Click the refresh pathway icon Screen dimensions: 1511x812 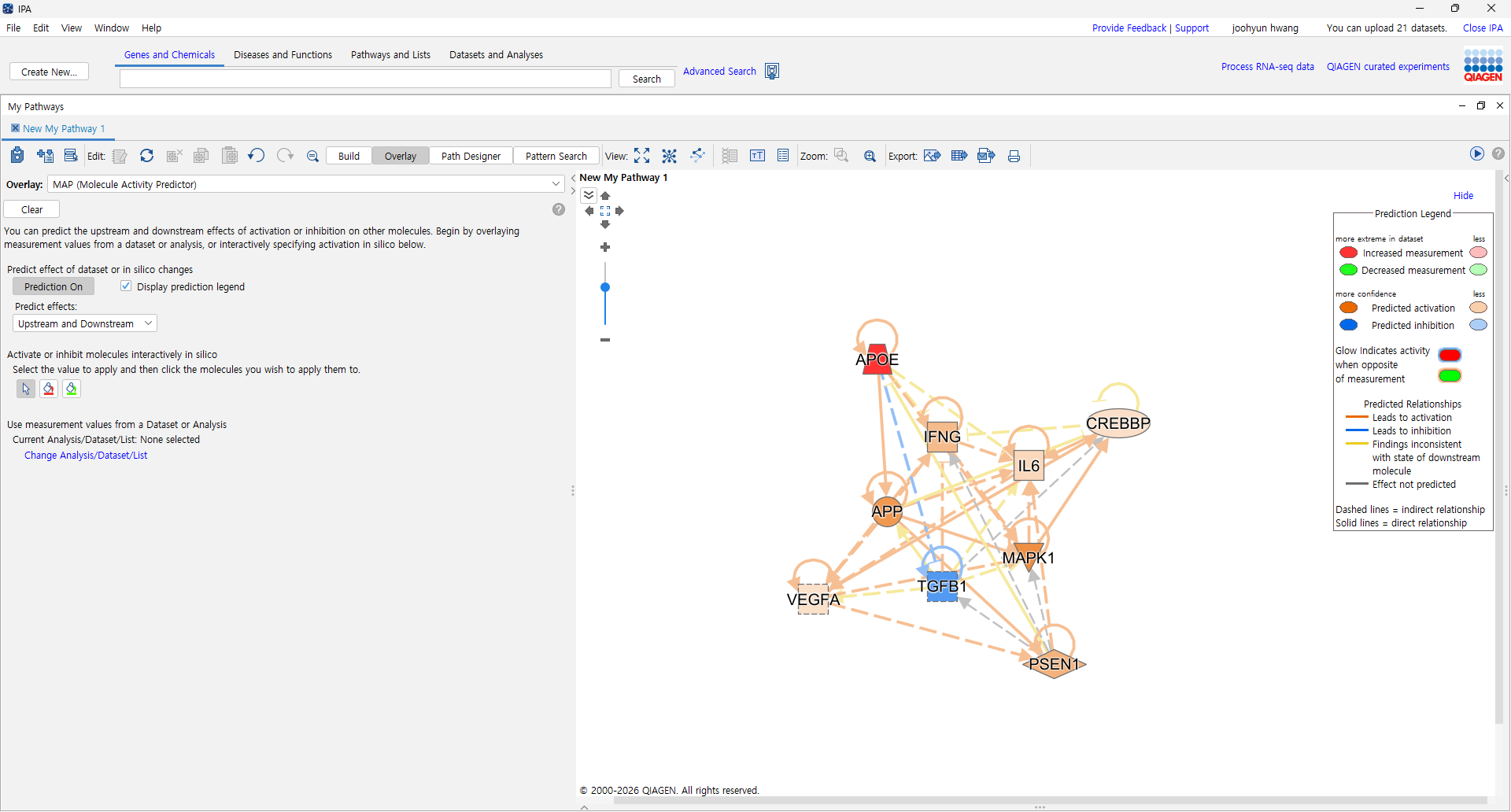click(x=146, y=156)
